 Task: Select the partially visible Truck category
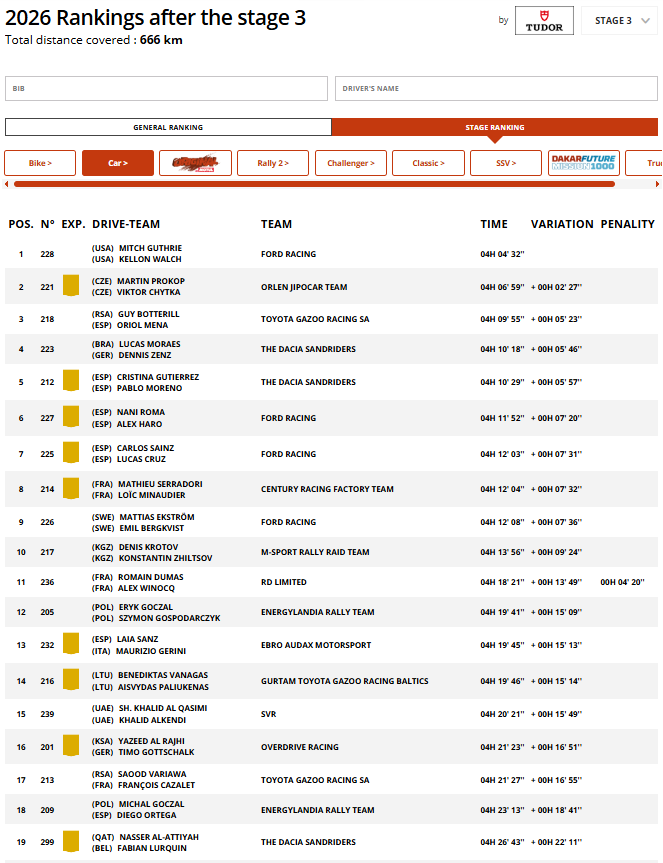click(x=644, y=163)
